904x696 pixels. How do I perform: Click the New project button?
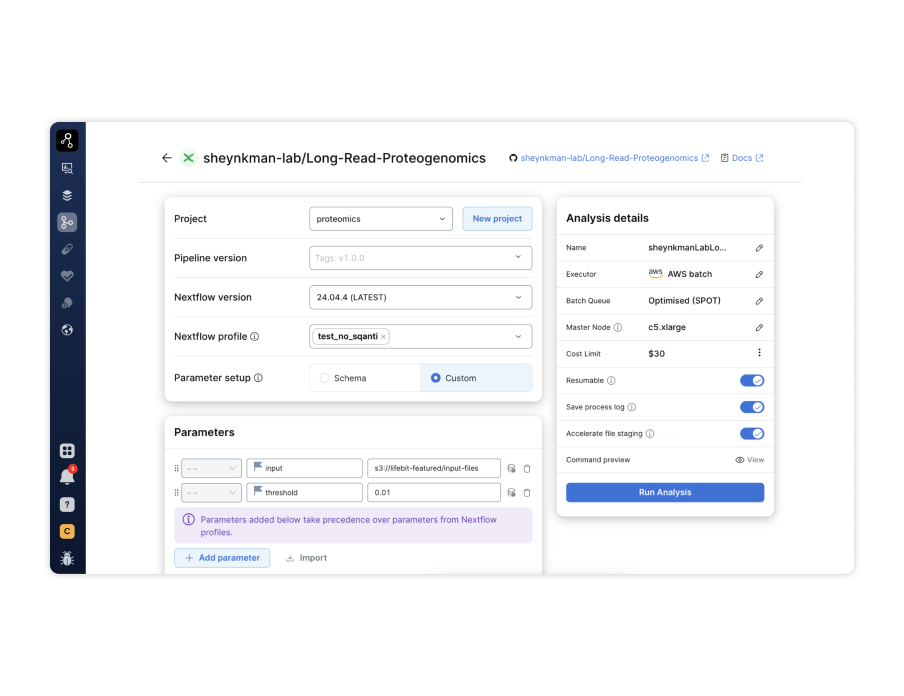pyautogui.click(x=498, y=219)
